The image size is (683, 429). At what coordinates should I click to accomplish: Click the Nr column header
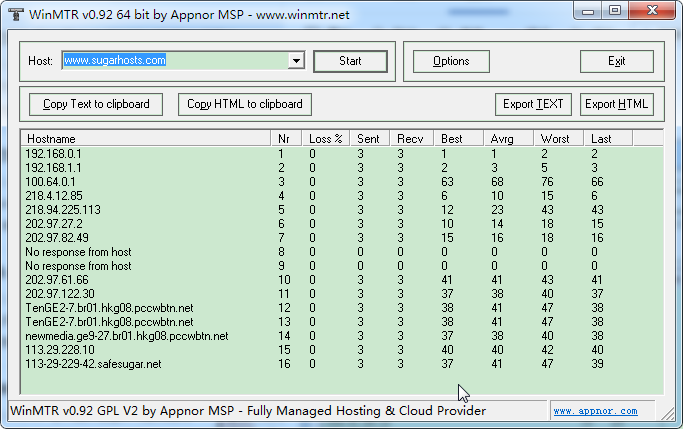tap(286, 138)
